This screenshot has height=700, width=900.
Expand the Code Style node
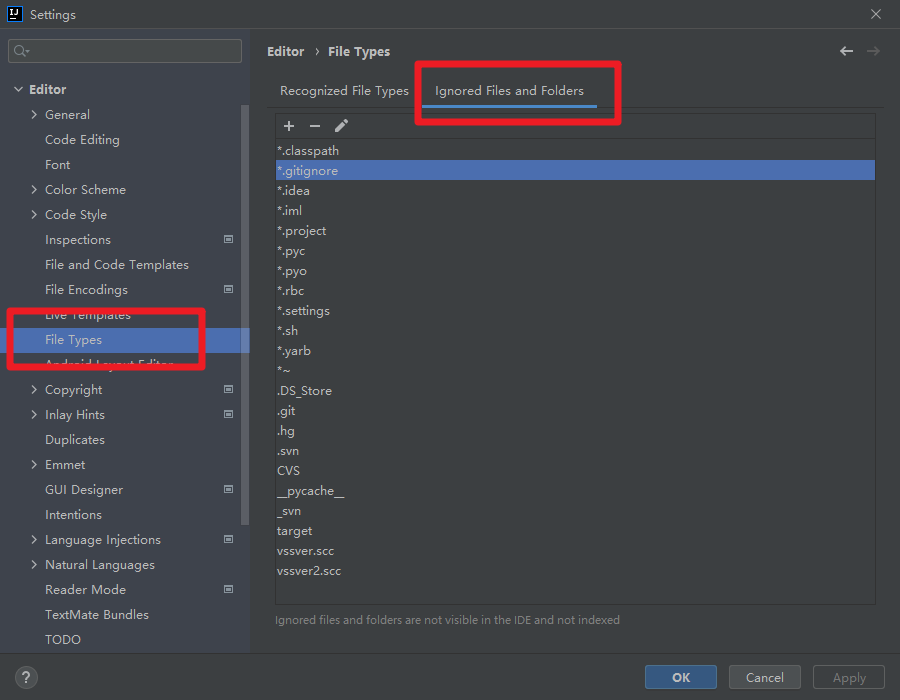34,215
